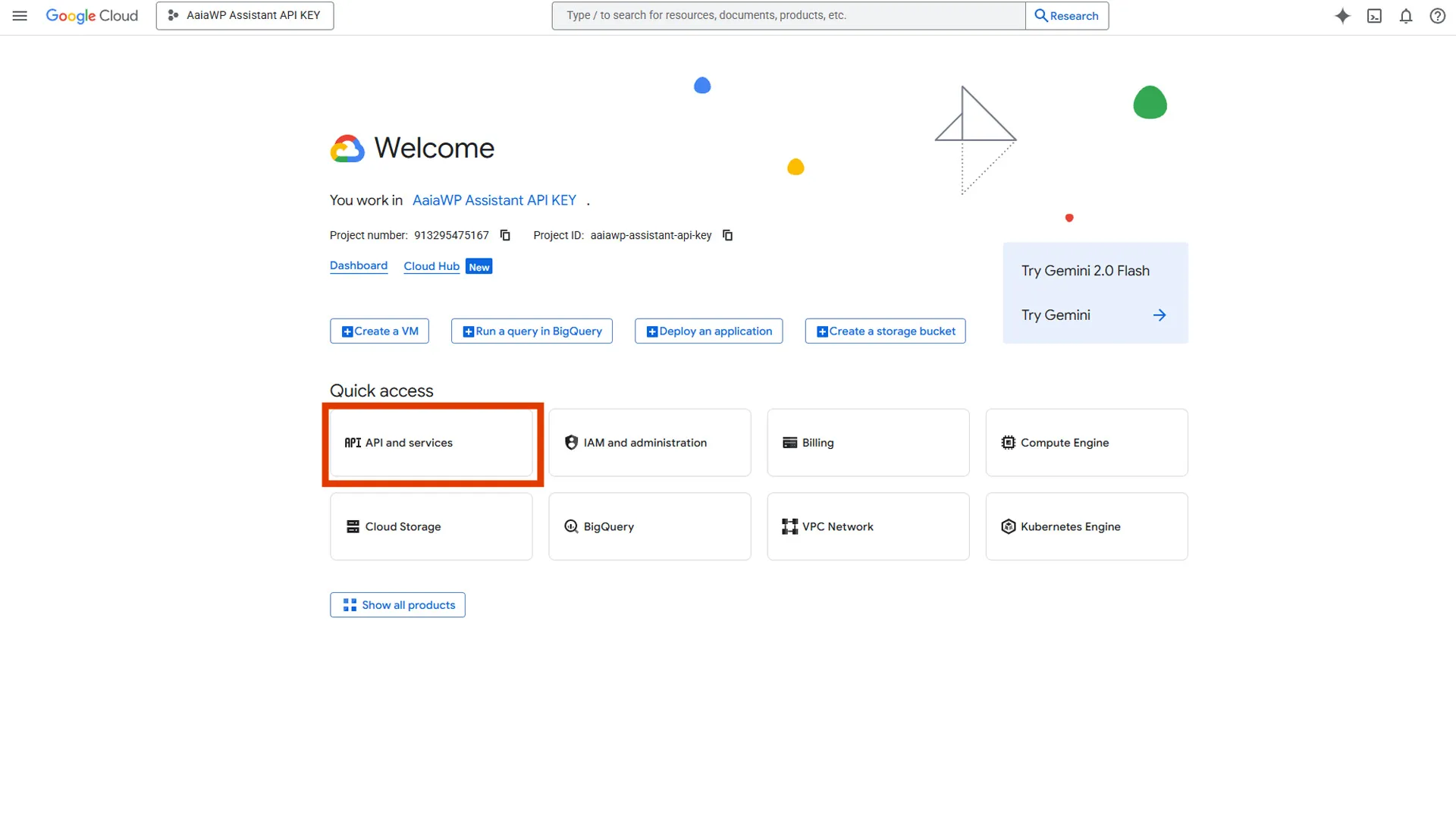Open the Billing card
Viewport: 1456px width, 819px height.
coord(868,443)
